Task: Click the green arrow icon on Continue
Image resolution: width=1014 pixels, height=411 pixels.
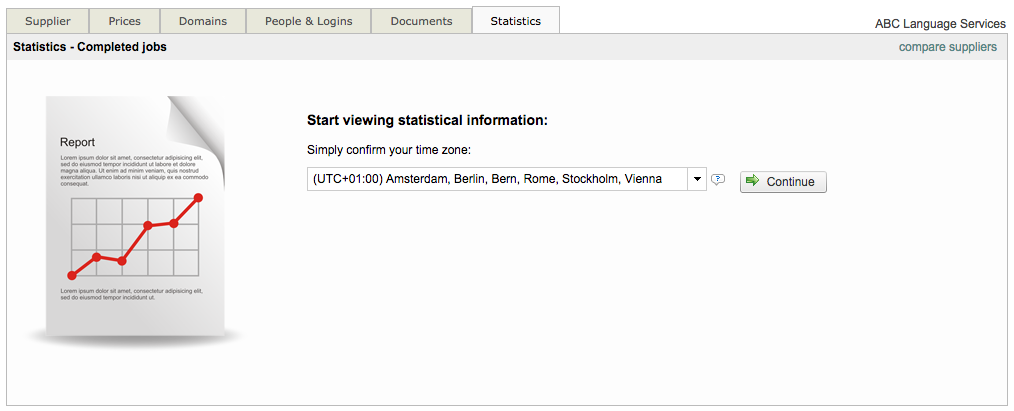Action: coord(753,181)
